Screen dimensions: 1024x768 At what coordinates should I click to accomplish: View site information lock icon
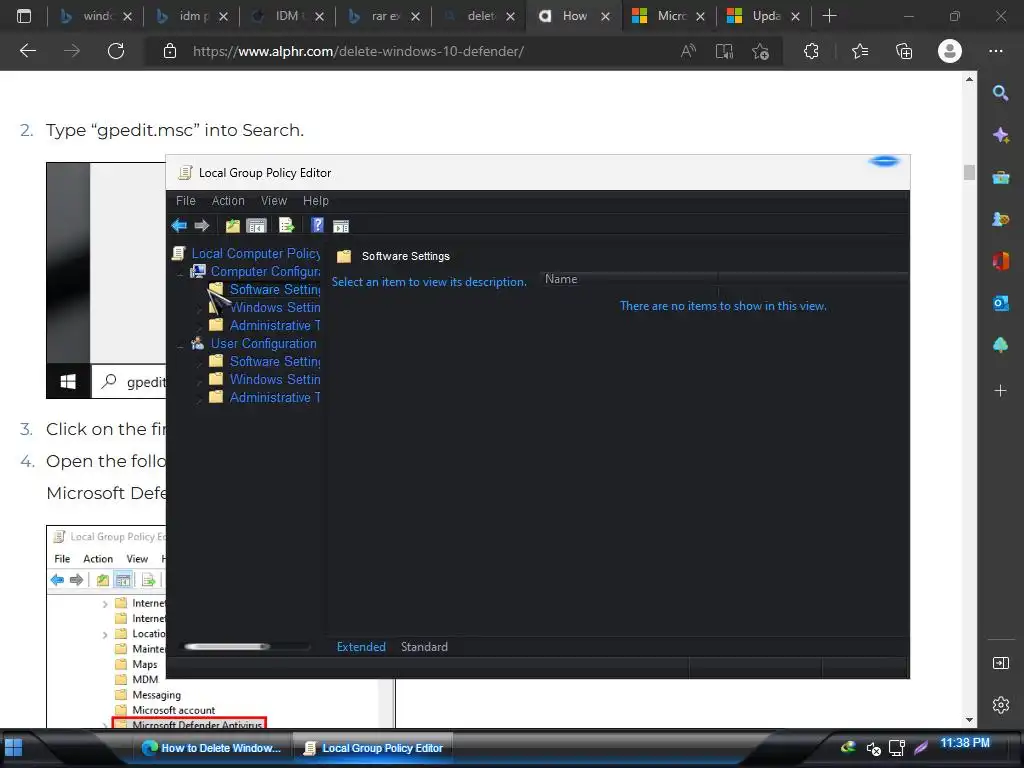coord(170,51)
